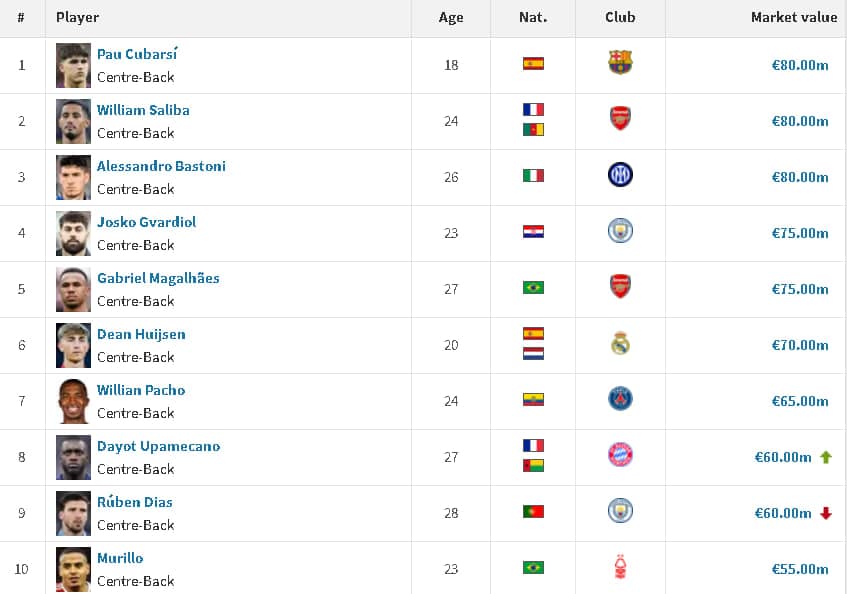Click the Real Madrid club crest

click(x=620, y=344)
